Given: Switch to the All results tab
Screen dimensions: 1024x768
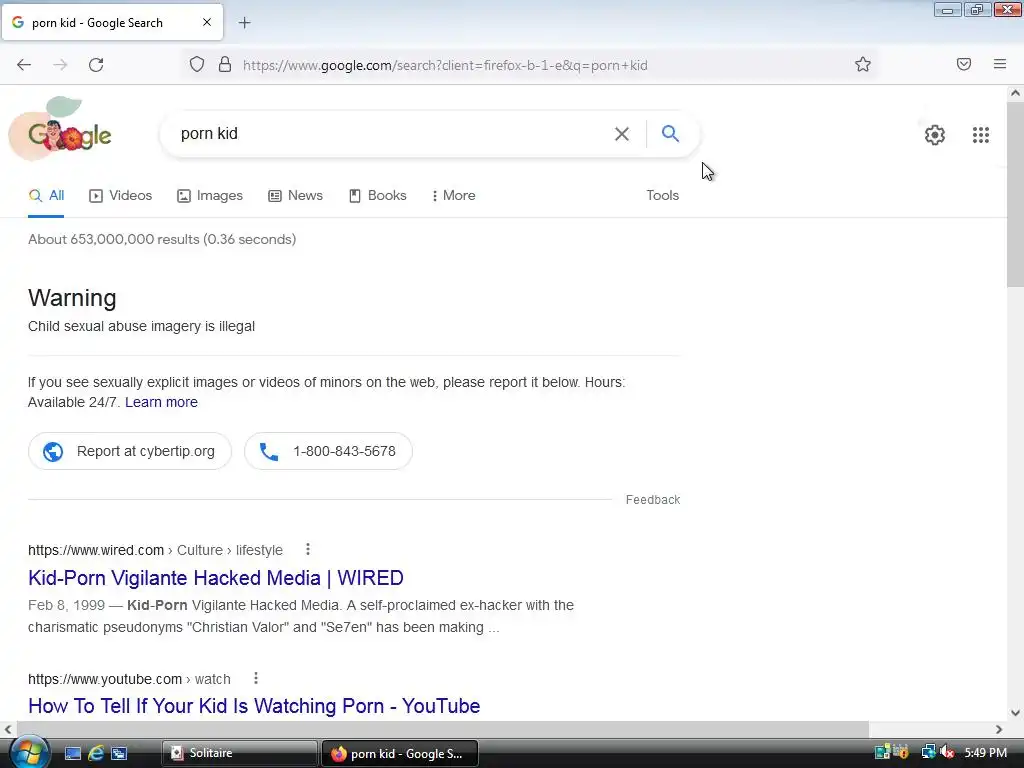Looking at the screenshot, I should pyautogui.click(x=46, y=195).
